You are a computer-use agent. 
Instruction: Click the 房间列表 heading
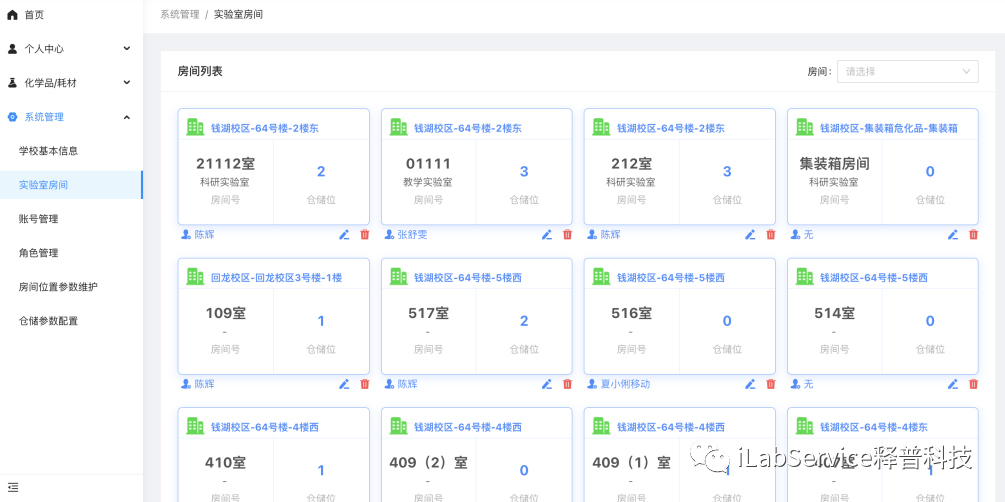pyautogui.click(x=200, y=71)
